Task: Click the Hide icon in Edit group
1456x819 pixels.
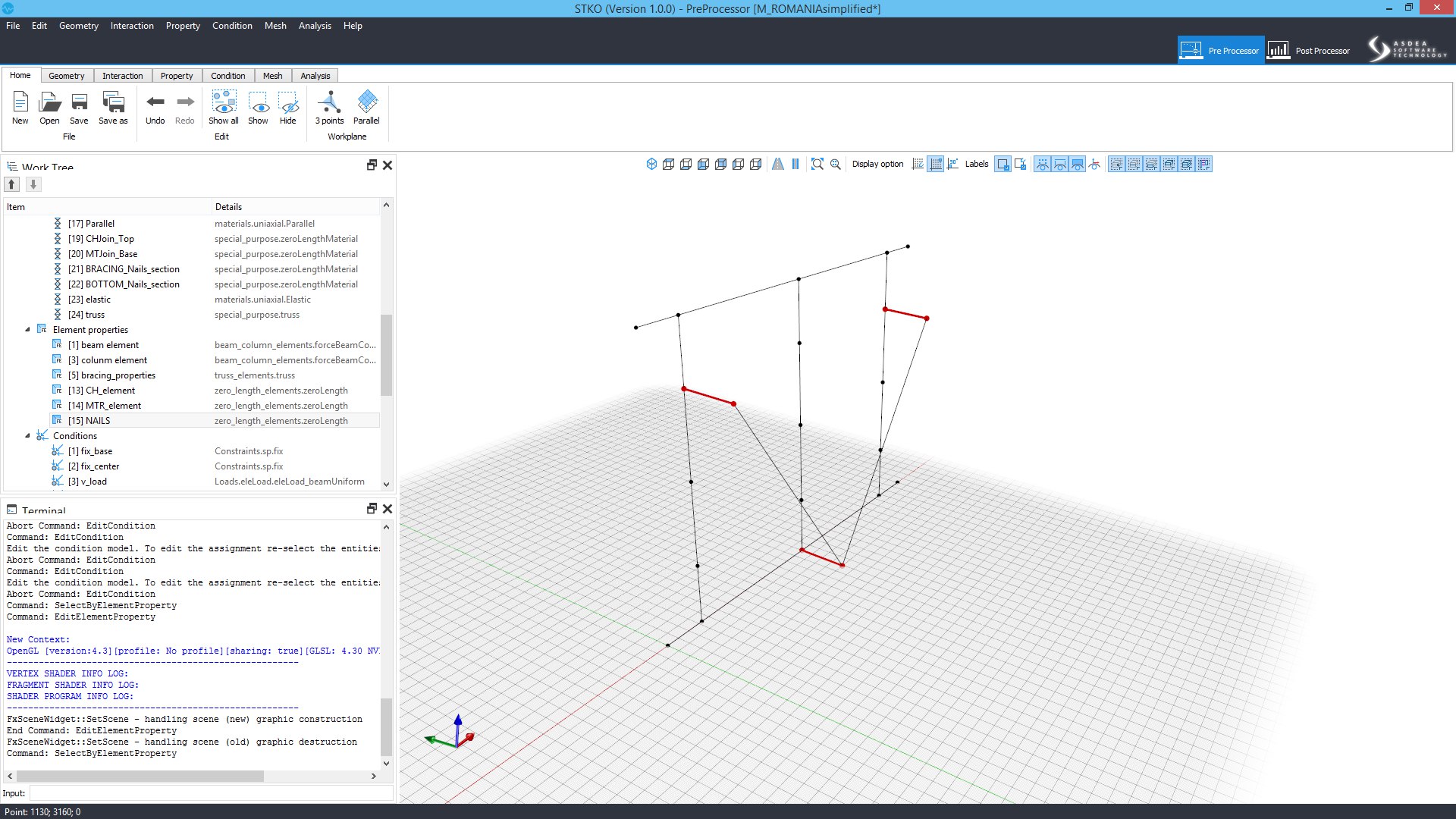Action: pos(288,107)
